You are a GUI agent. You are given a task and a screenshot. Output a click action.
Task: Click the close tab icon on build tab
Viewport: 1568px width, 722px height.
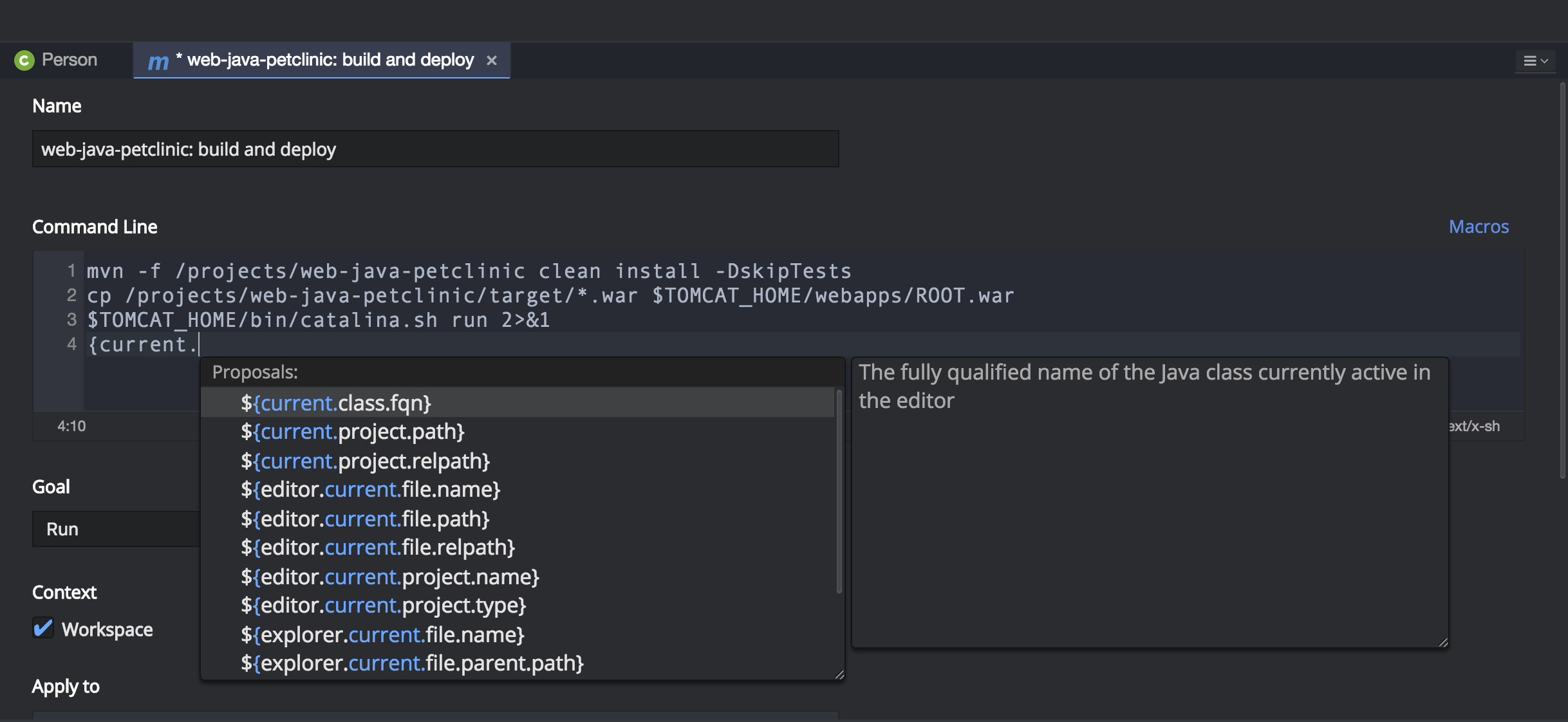(491, 59)
